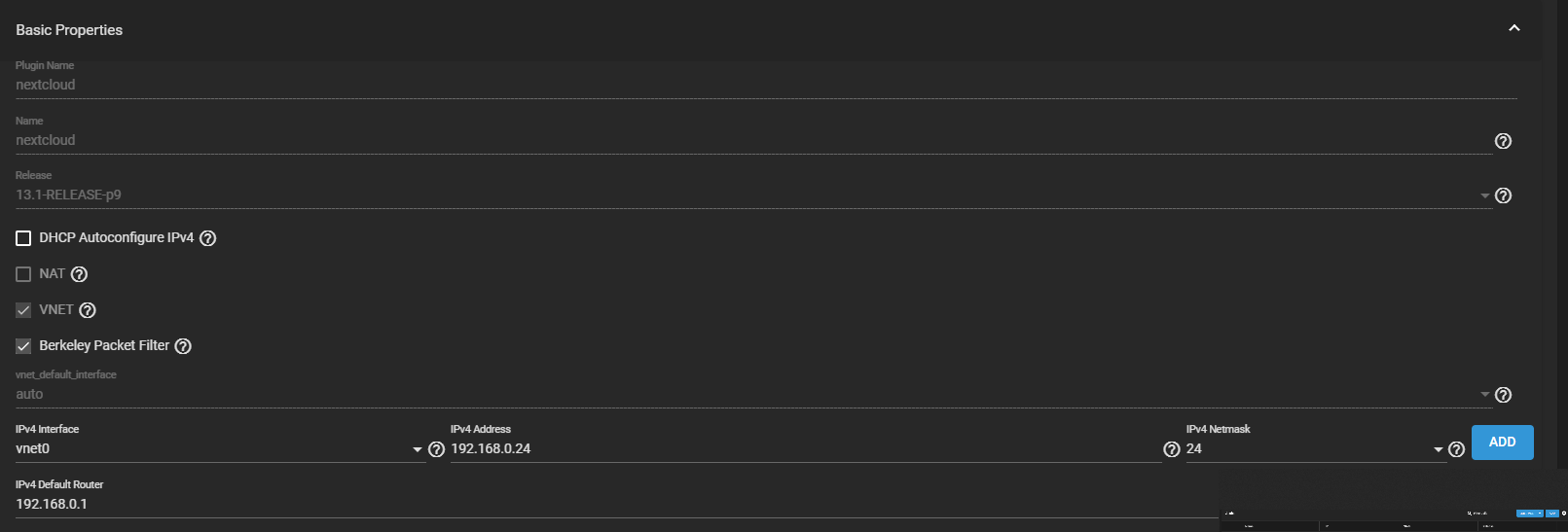Open help for DHCP Autoconfigure IPv4
Viewport: 1568px width, 532px height.
coord(207,238)
